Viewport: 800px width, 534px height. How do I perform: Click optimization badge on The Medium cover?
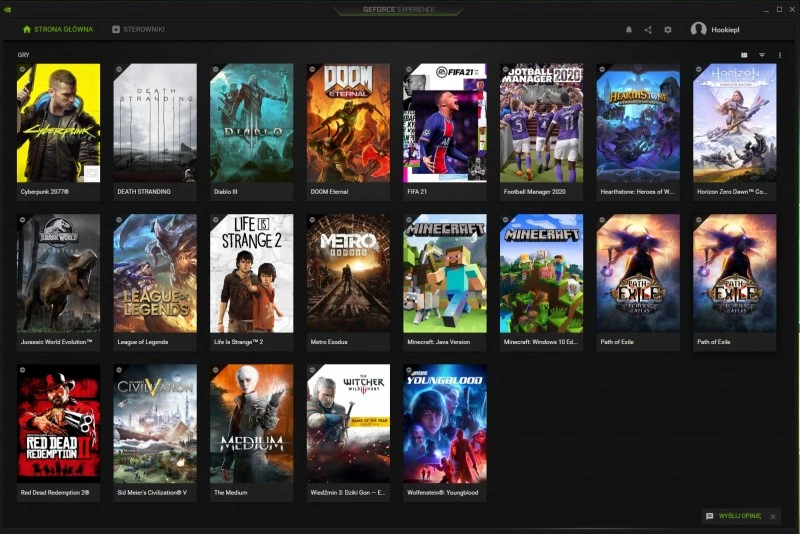coord(215,370)
